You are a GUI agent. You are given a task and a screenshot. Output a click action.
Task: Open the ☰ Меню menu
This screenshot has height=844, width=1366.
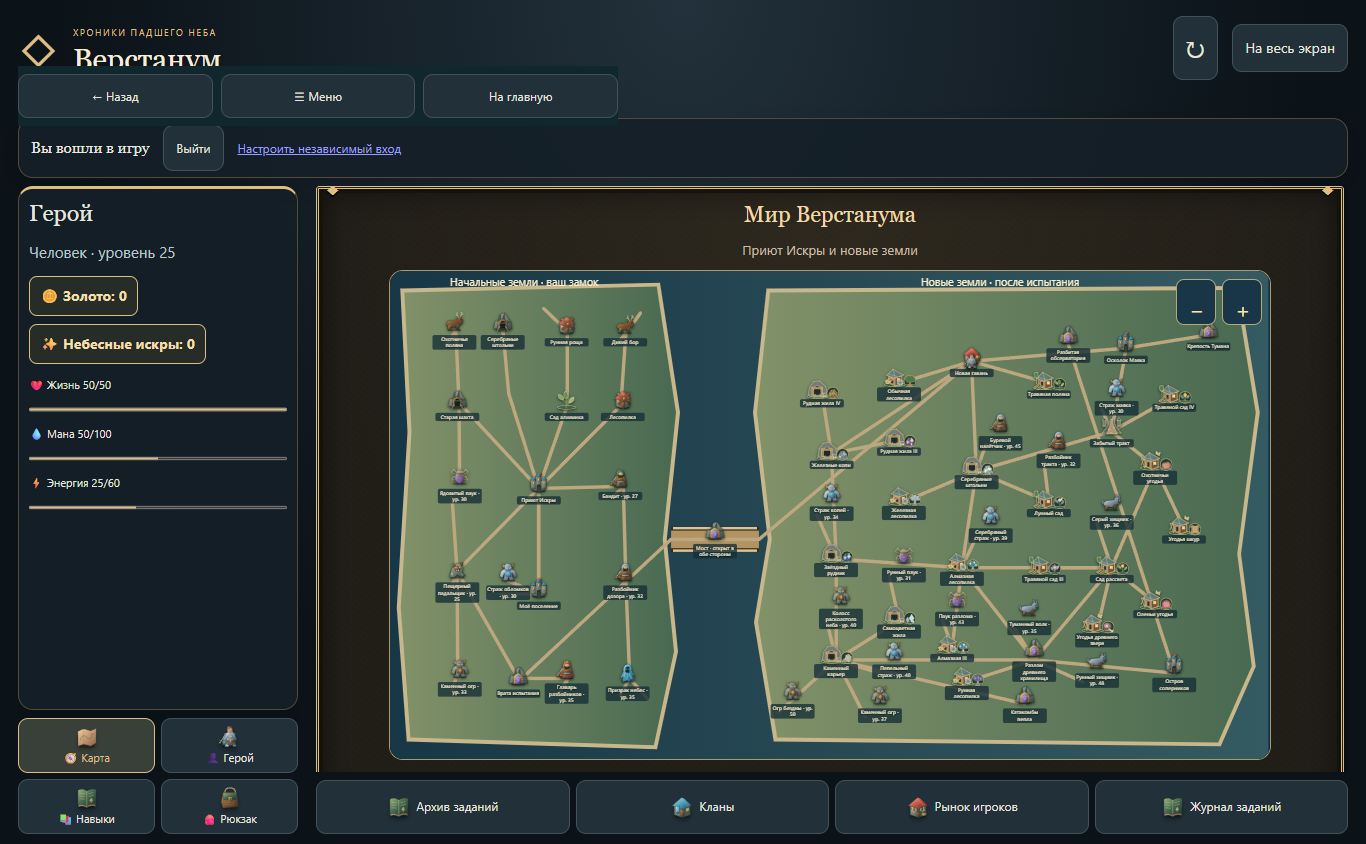point(318,96)
